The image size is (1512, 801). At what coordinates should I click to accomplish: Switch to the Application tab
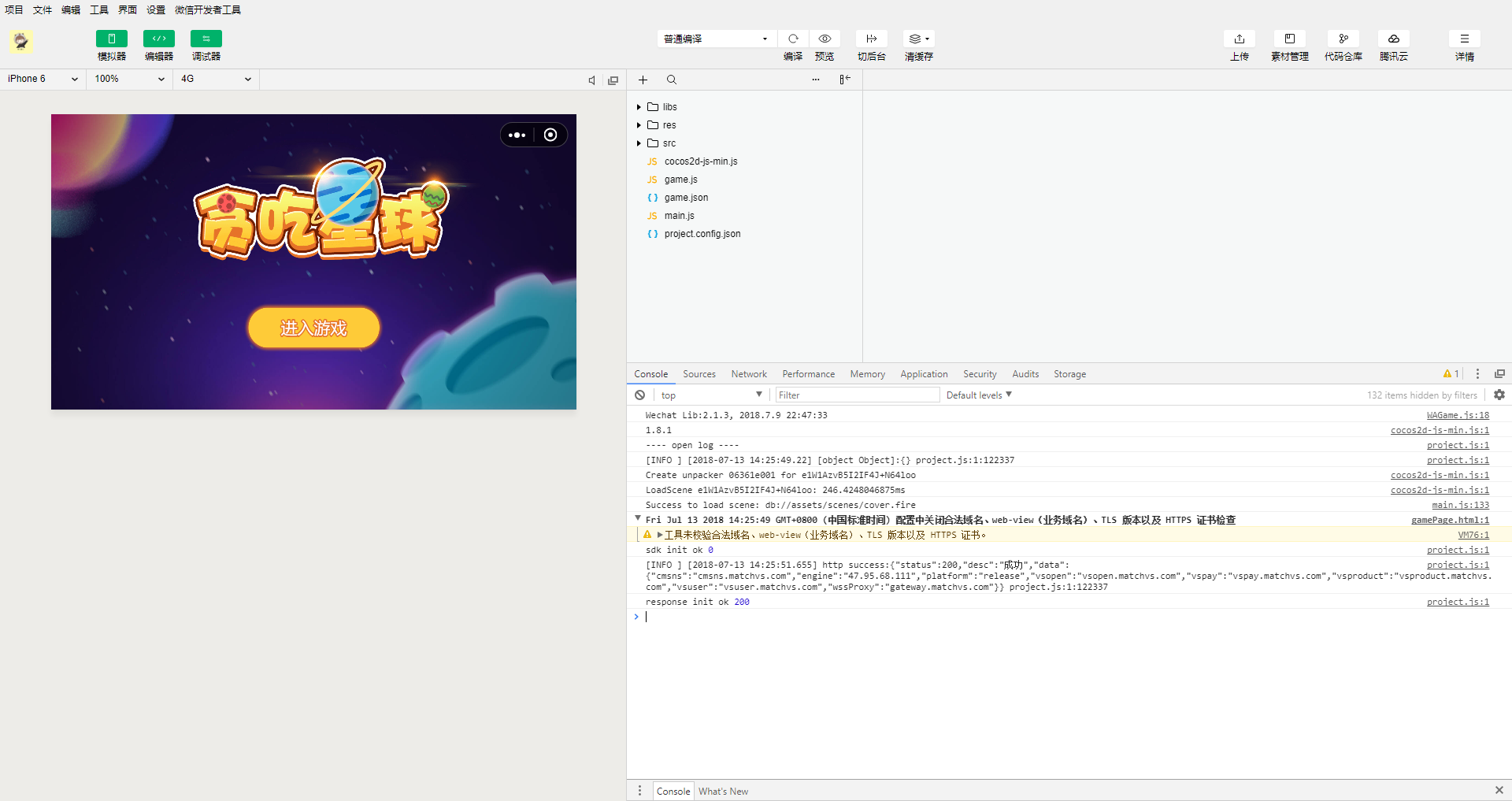point(925,374)
